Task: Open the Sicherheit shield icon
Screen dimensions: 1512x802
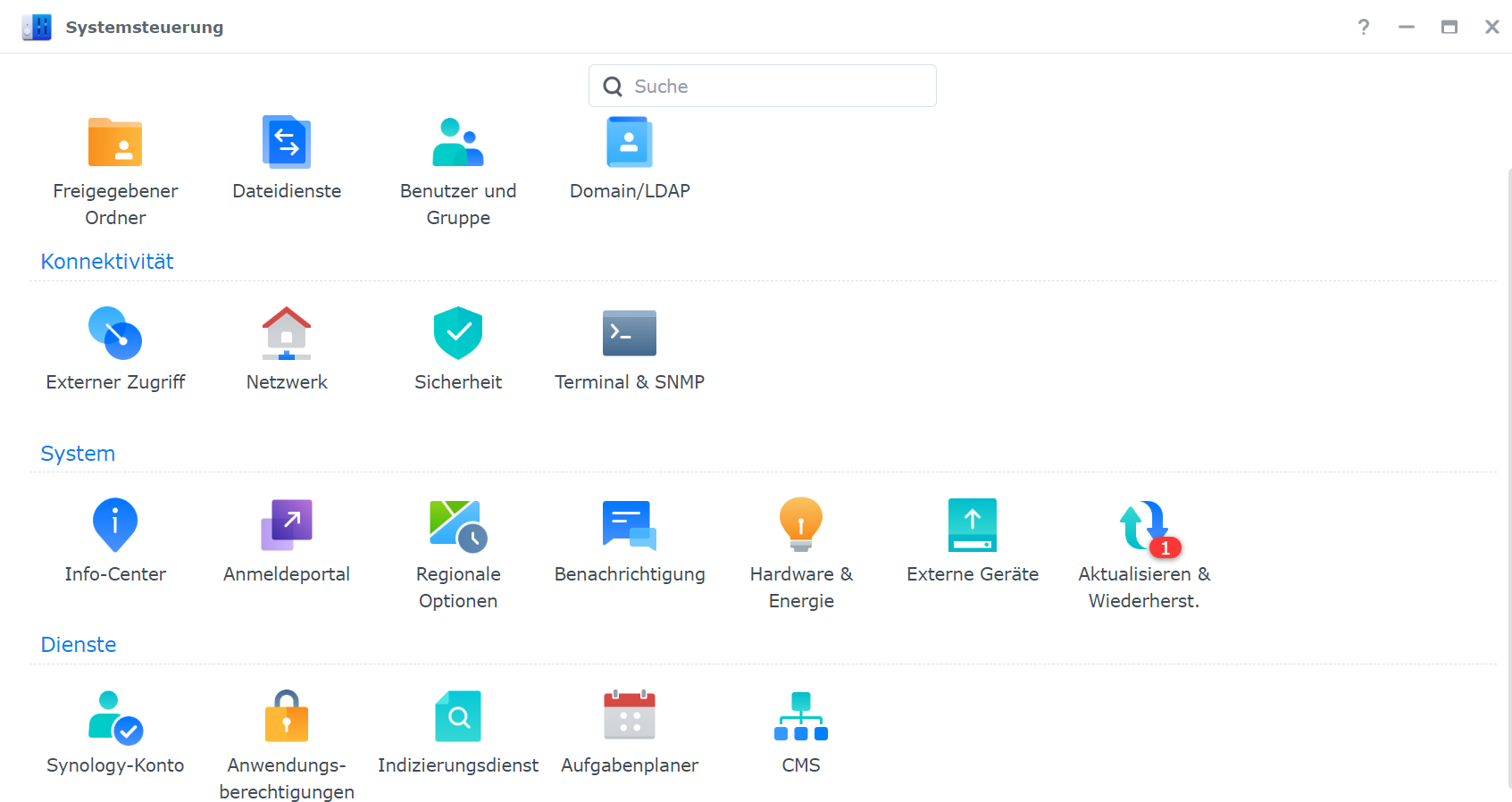Action: point(458,333)
